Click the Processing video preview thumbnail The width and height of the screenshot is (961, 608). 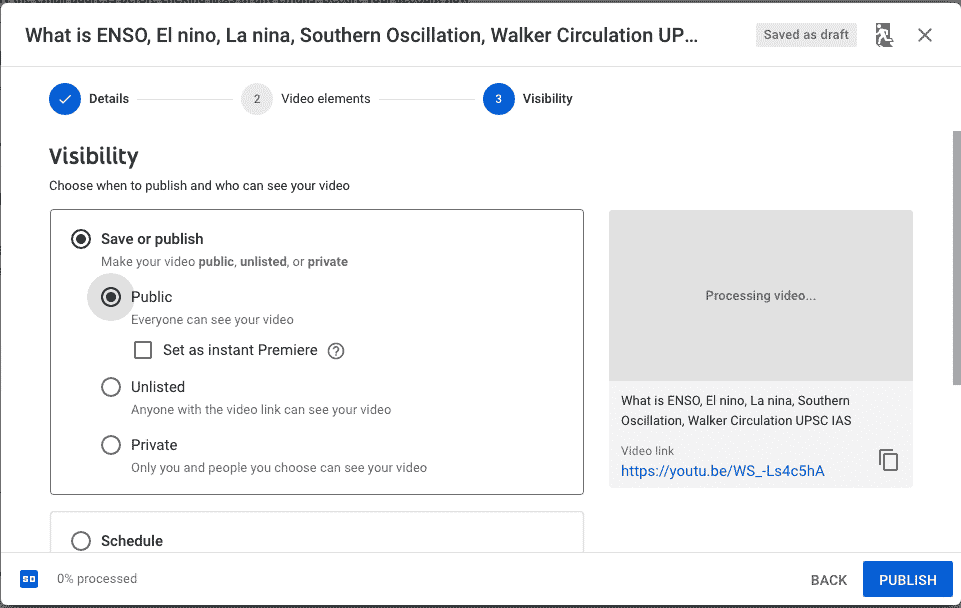[x=760, y=296]
